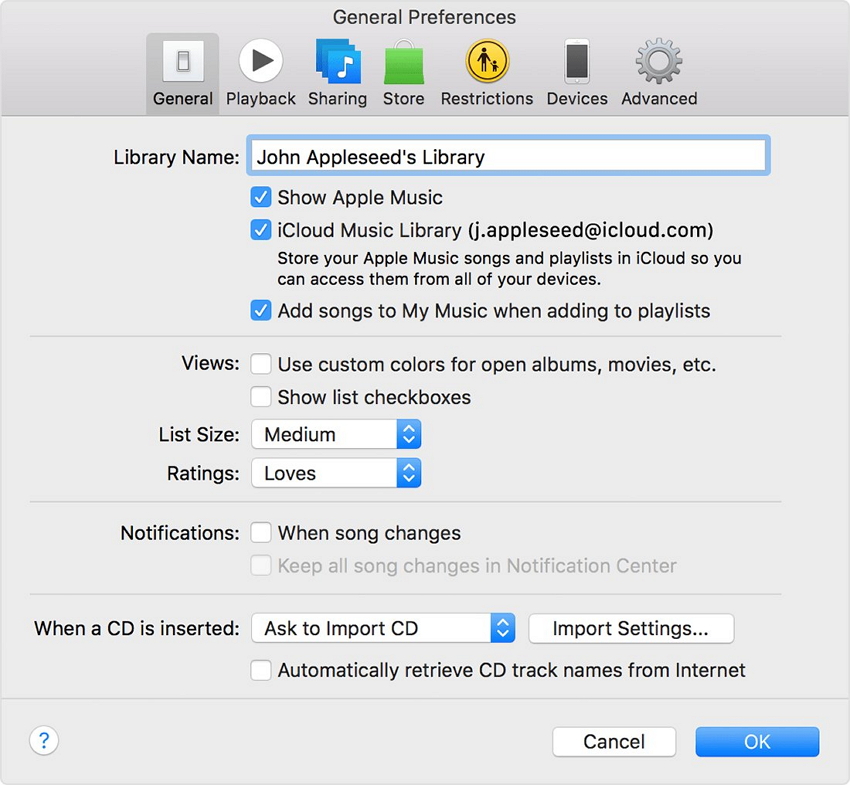Open the Sharing preferences music icon
The image size is (850, 785).
tap(337, 62)
